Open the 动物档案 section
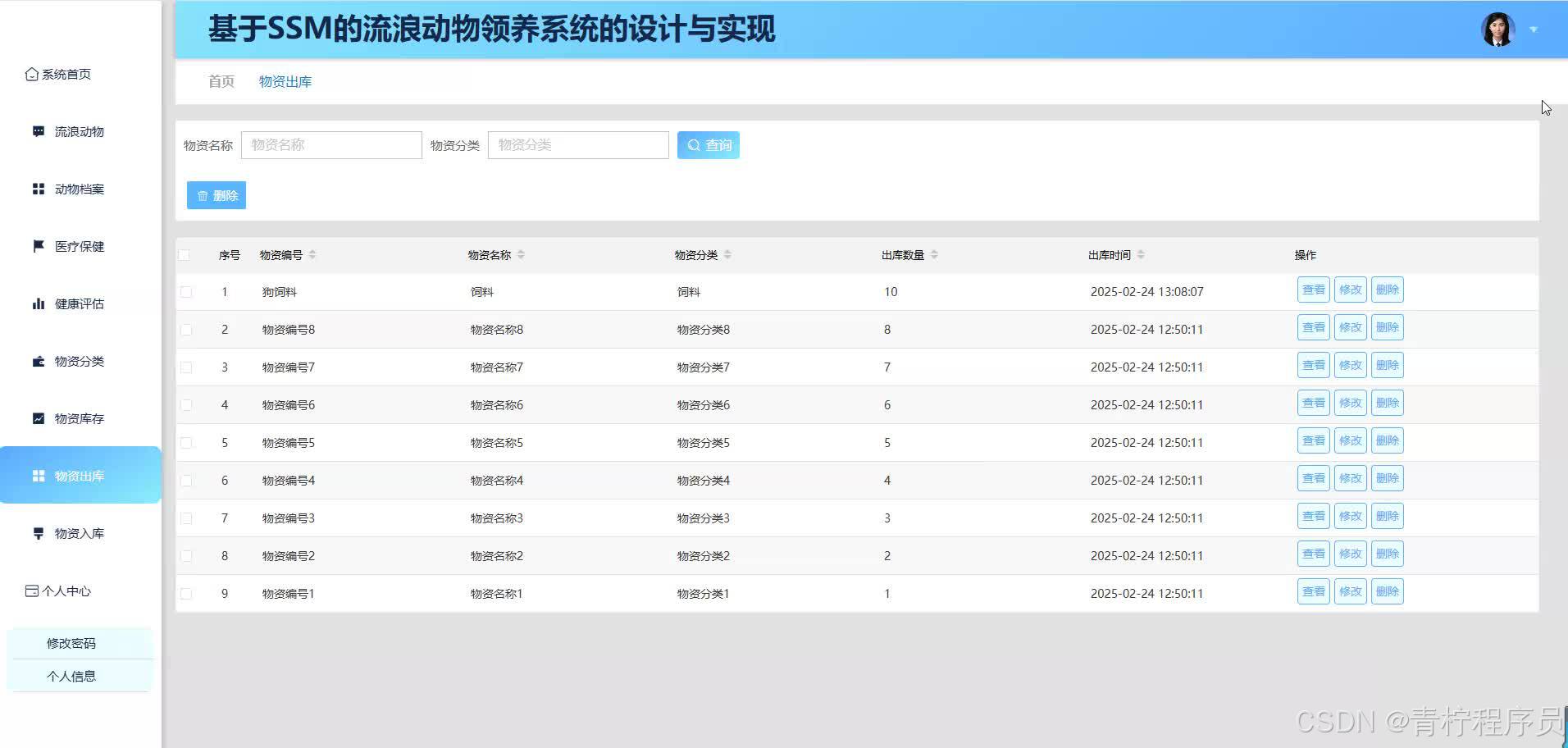The height and width of the screenshot is (748, 1568). [80, 189]
